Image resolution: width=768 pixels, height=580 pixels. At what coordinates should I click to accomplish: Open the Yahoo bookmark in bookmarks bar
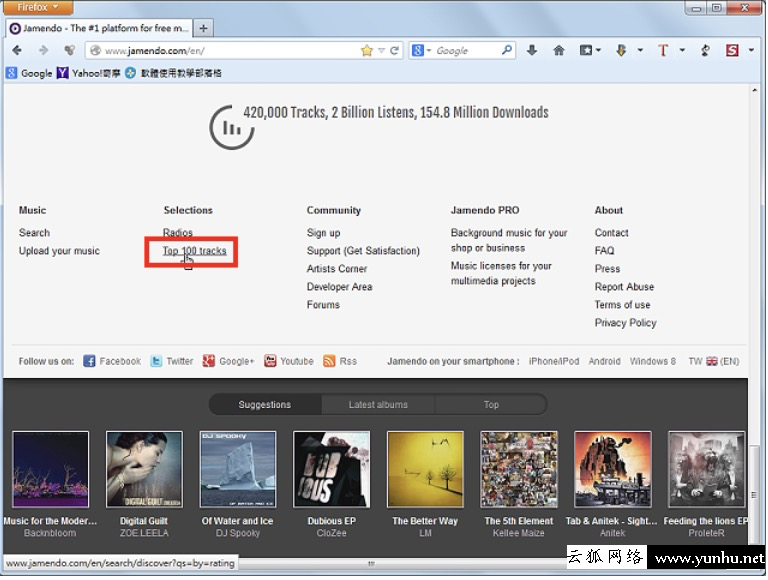click(x=89, y=73)
